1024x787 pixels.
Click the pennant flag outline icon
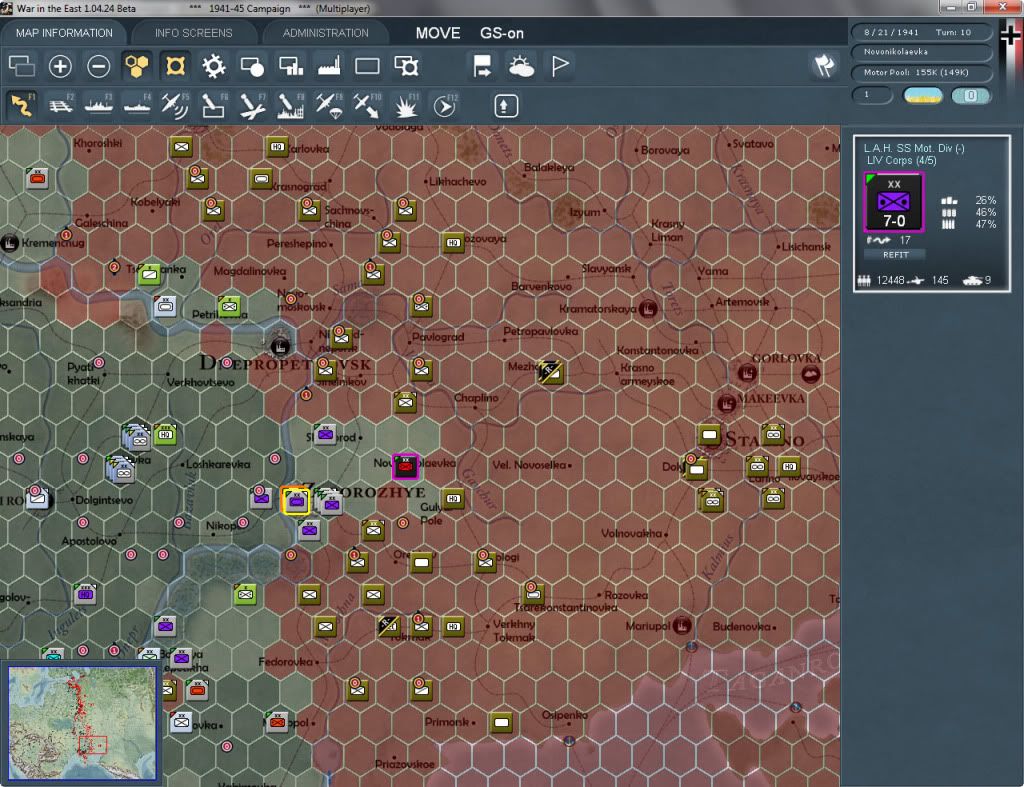pyautogui.click(x=560, y=66)
